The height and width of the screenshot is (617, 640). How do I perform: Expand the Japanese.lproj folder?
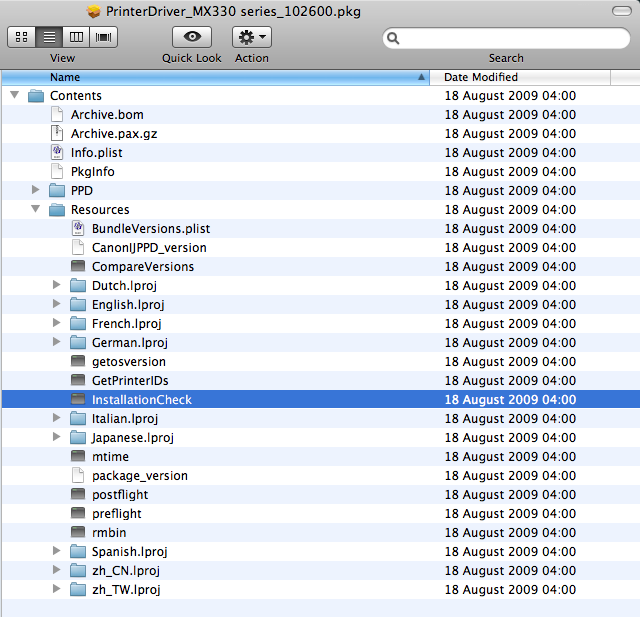[x=56, y=437]
